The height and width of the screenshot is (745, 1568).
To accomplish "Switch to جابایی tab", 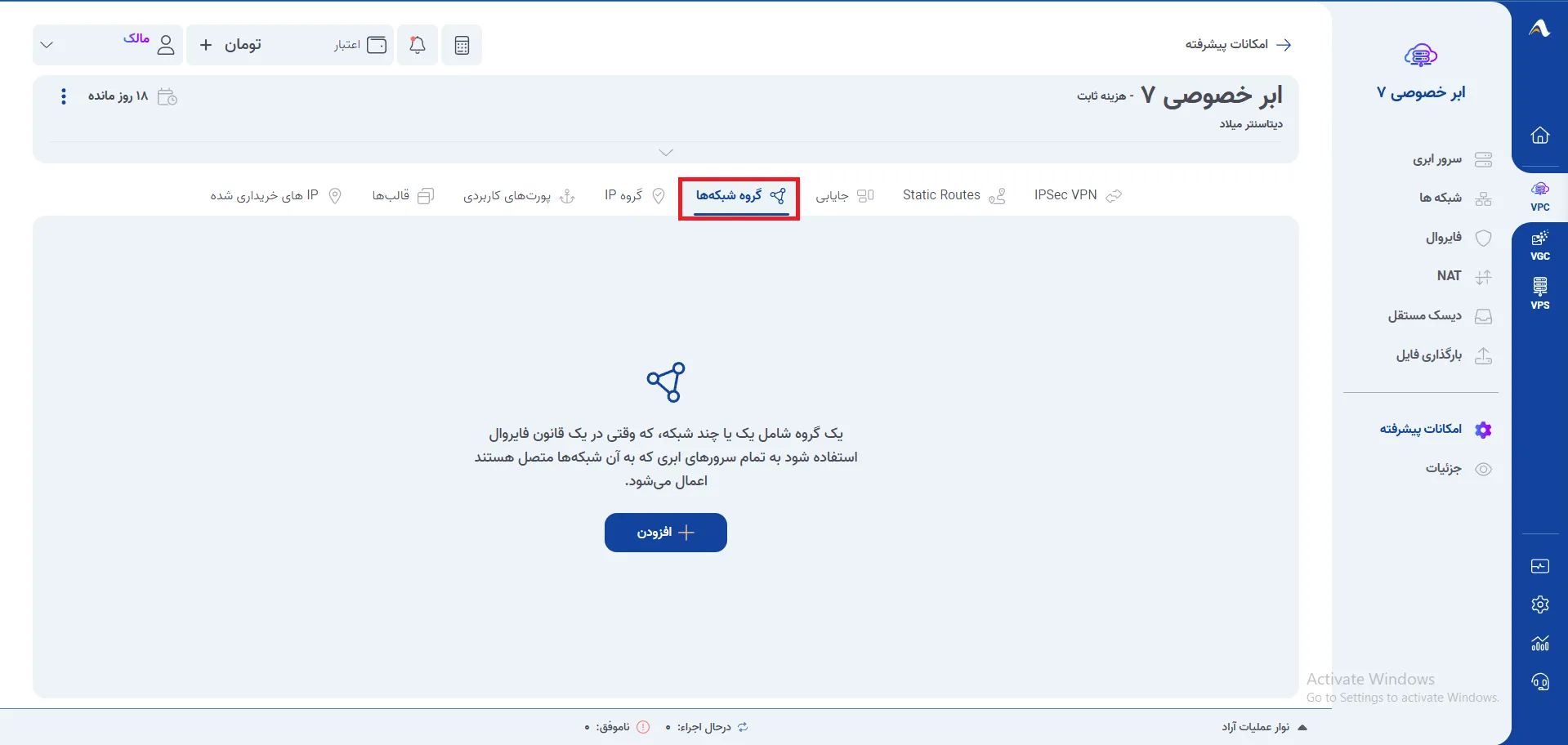I will (844, 196).
